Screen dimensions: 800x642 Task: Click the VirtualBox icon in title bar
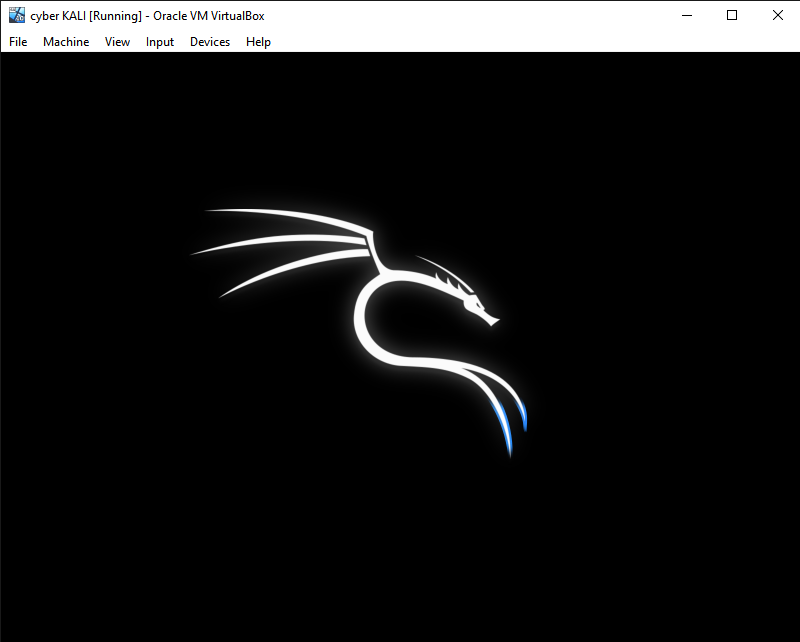(17, 15)
